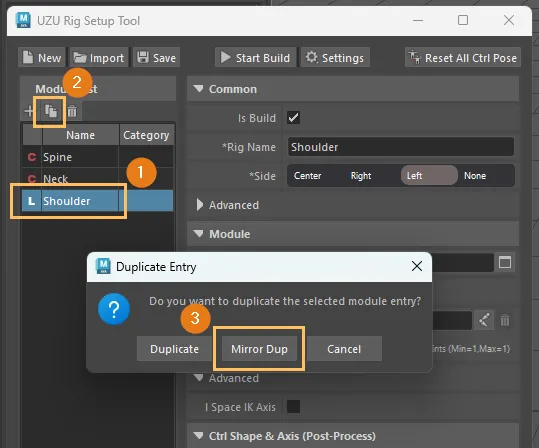The image size is (539, 448).
Task: Click the duplicate module entry icon
Action: point(51,111)
